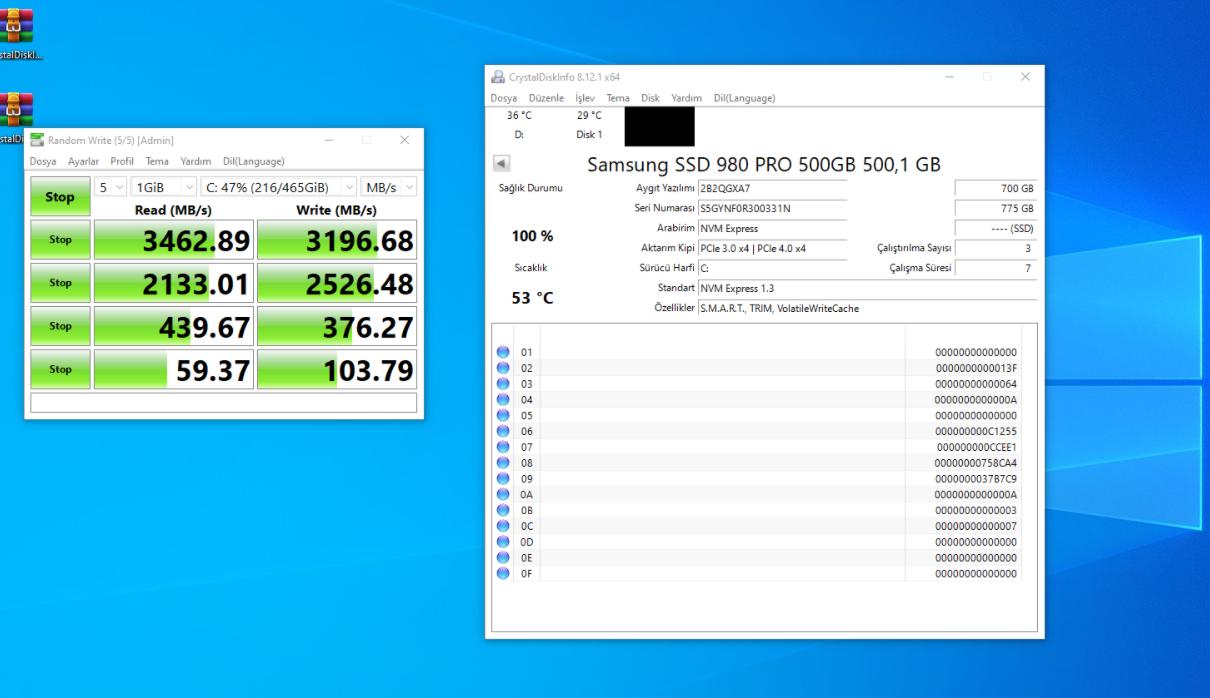Image resolution: width=1210 pixels, height=698 pixels.
Task: Select the D: drive tab showing 36 °C
Action: (519, 124)
